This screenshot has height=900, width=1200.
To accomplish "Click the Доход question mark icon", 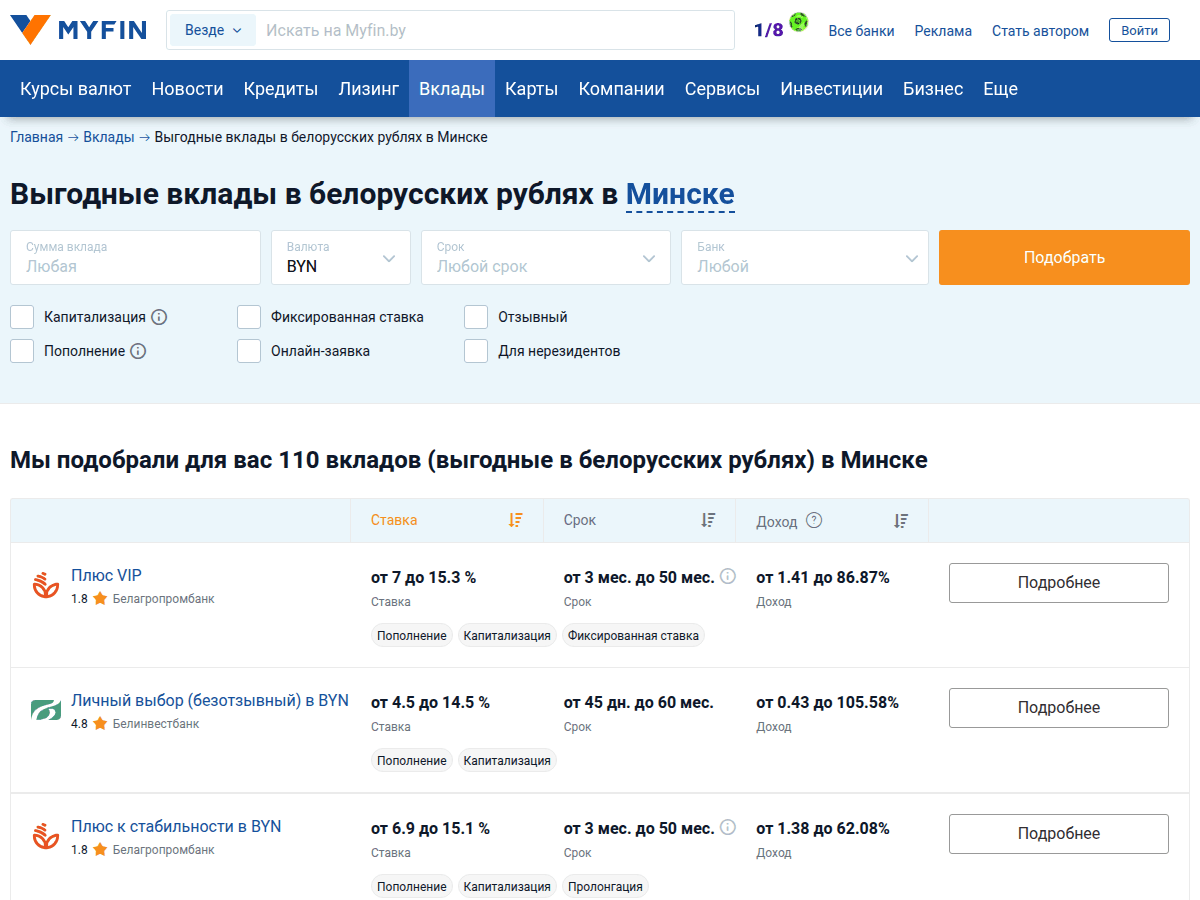I will [x=814, y=520].
